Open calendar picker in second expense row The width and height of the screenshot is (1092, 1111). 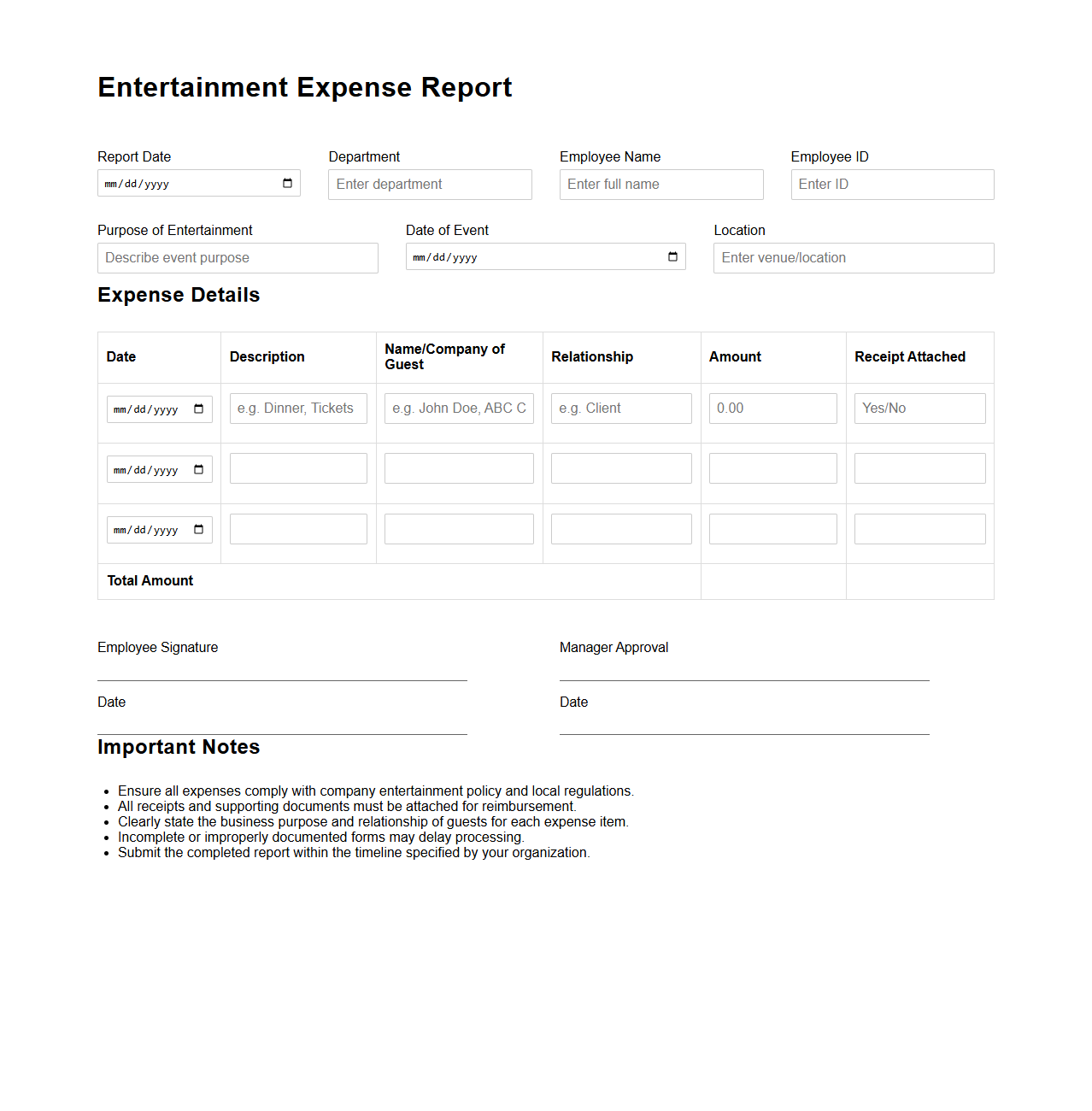[x=198, y=470]
